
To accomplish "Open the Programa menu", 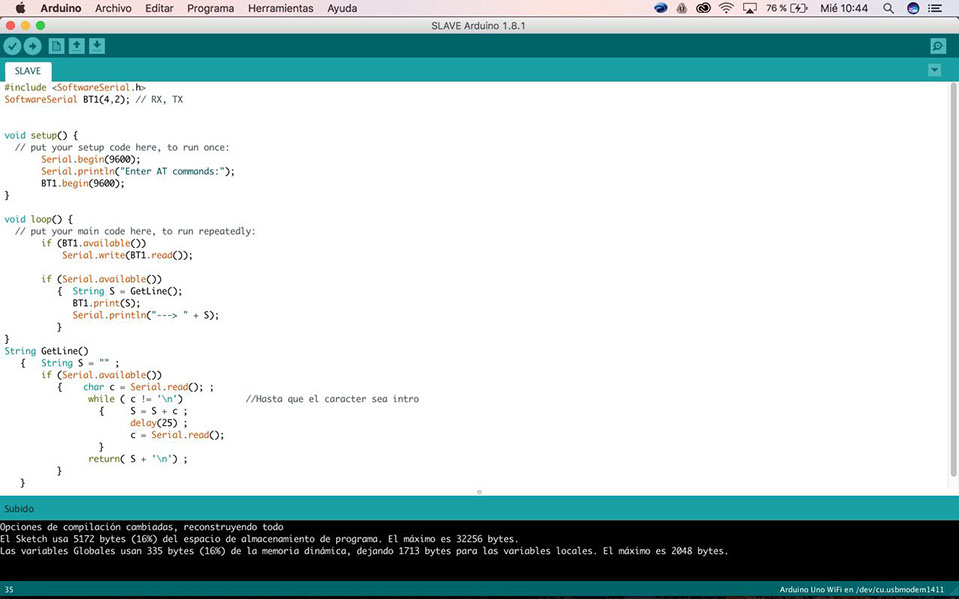I will [210, 8].
